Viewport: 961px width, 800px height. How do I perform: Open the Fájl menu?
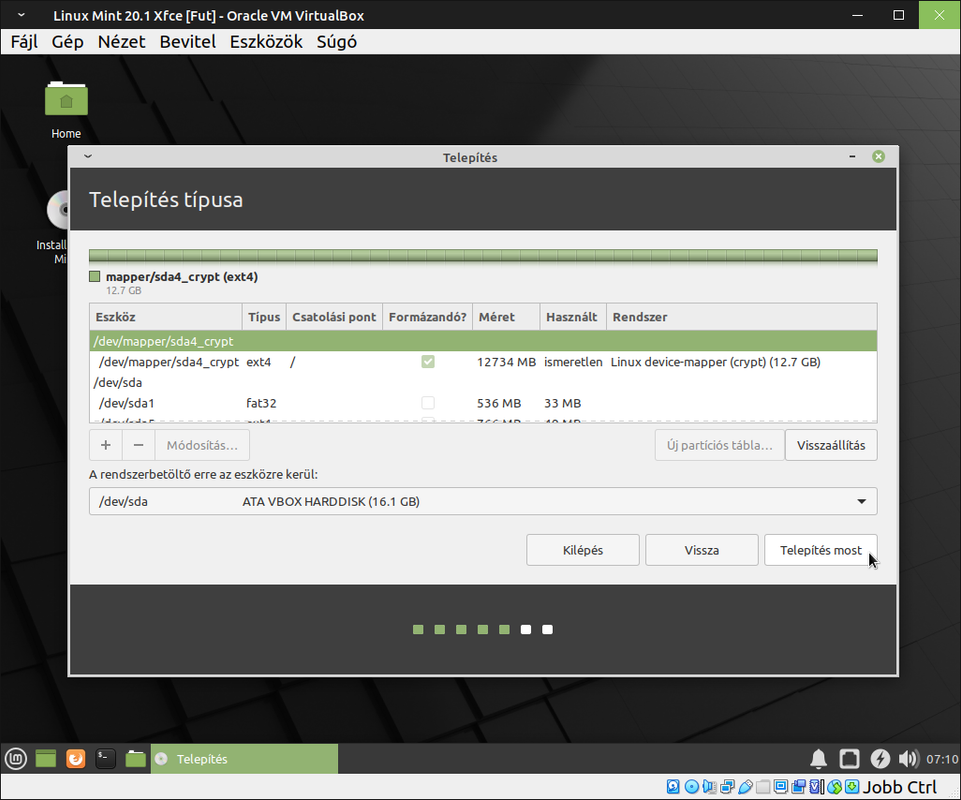24,42
